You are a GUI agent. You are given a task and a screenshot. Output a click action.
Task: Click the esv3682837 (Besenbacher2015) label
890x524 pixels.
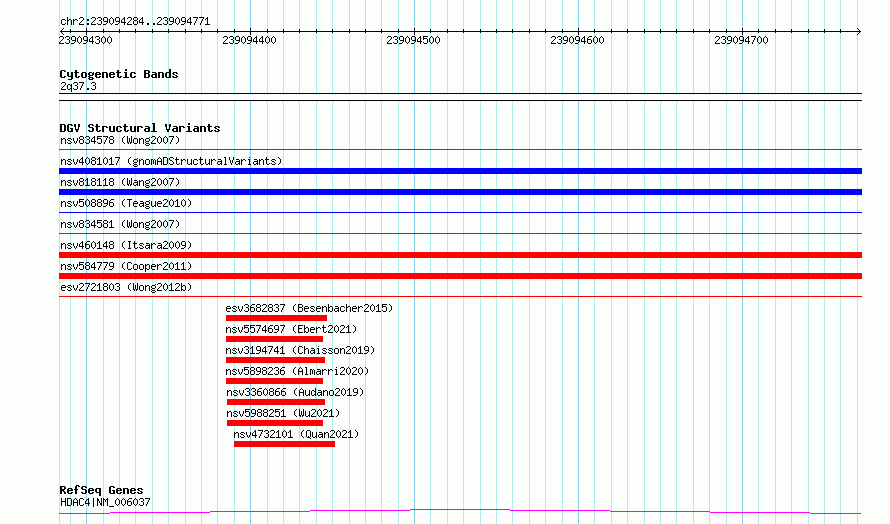tap(309, 308)
